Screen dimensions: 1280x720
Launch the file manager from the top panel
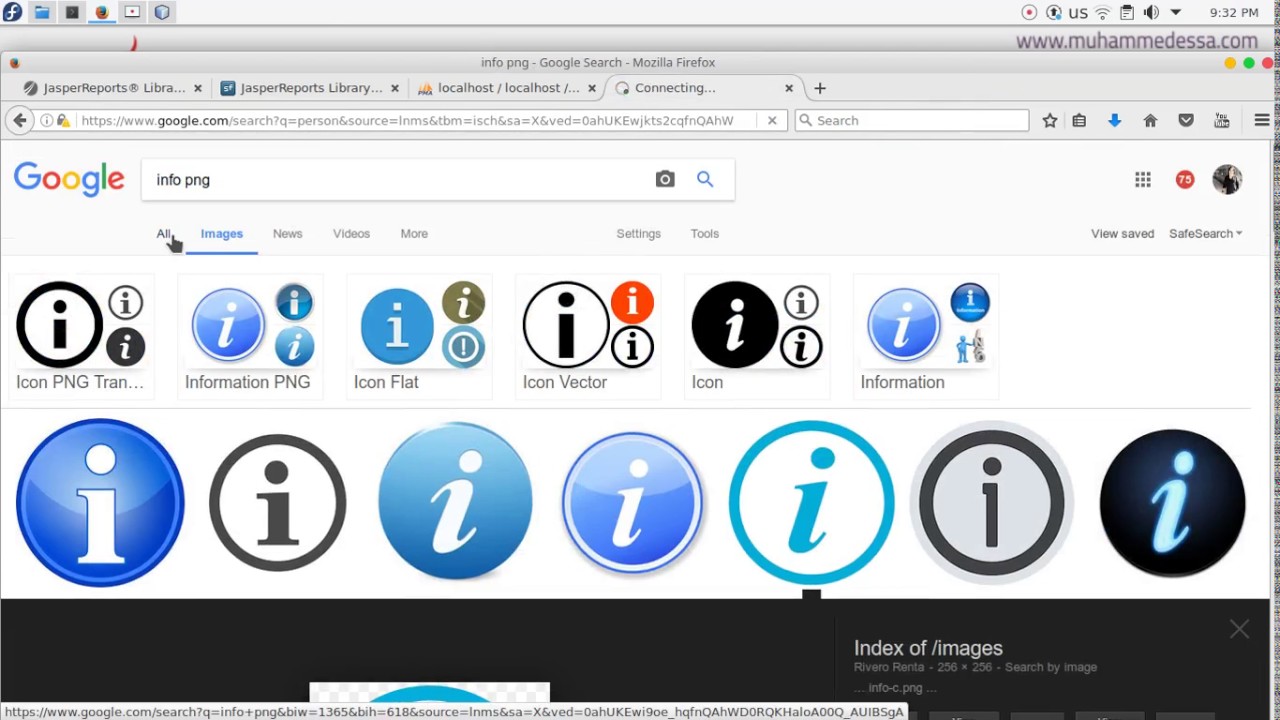(x=42, y=12)
